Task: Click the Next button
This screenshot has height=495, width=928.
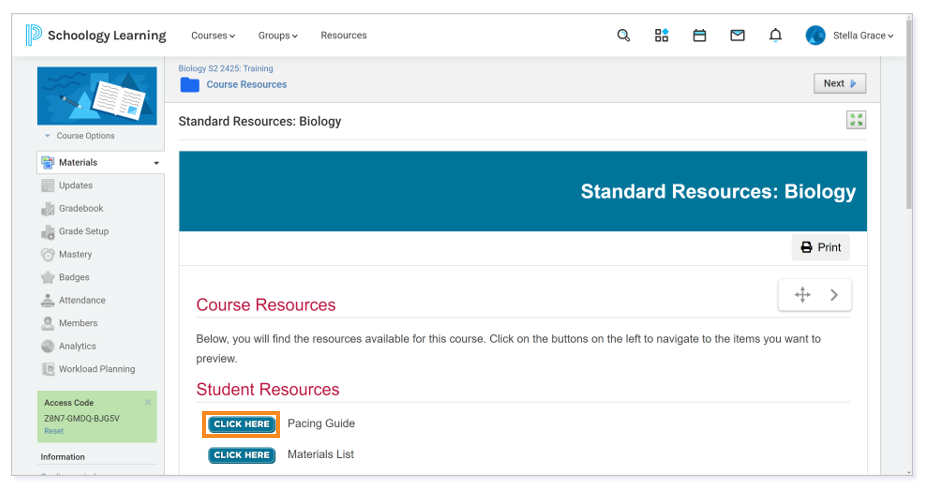Action: click(839, 84)
